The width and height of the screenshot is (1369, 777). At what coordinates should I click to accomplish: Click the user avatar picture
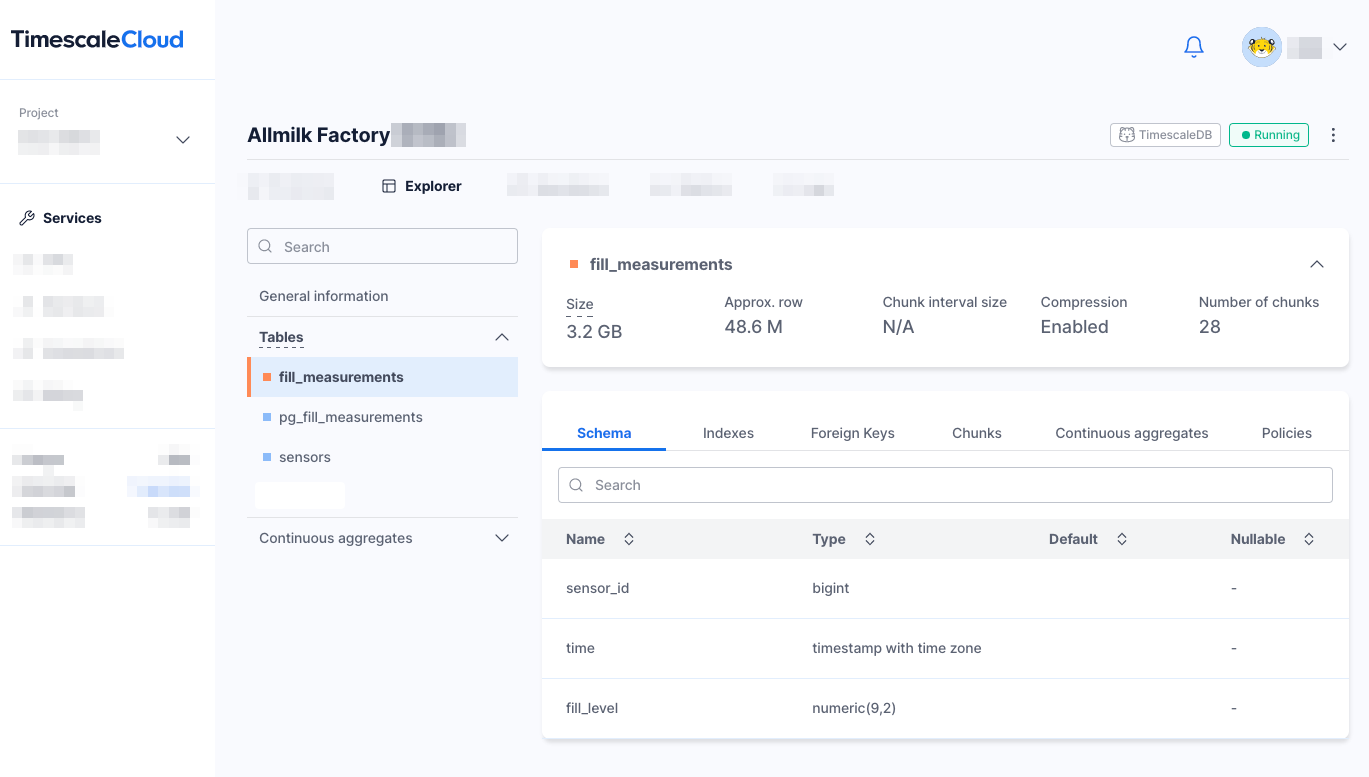tap(1261, 47)
